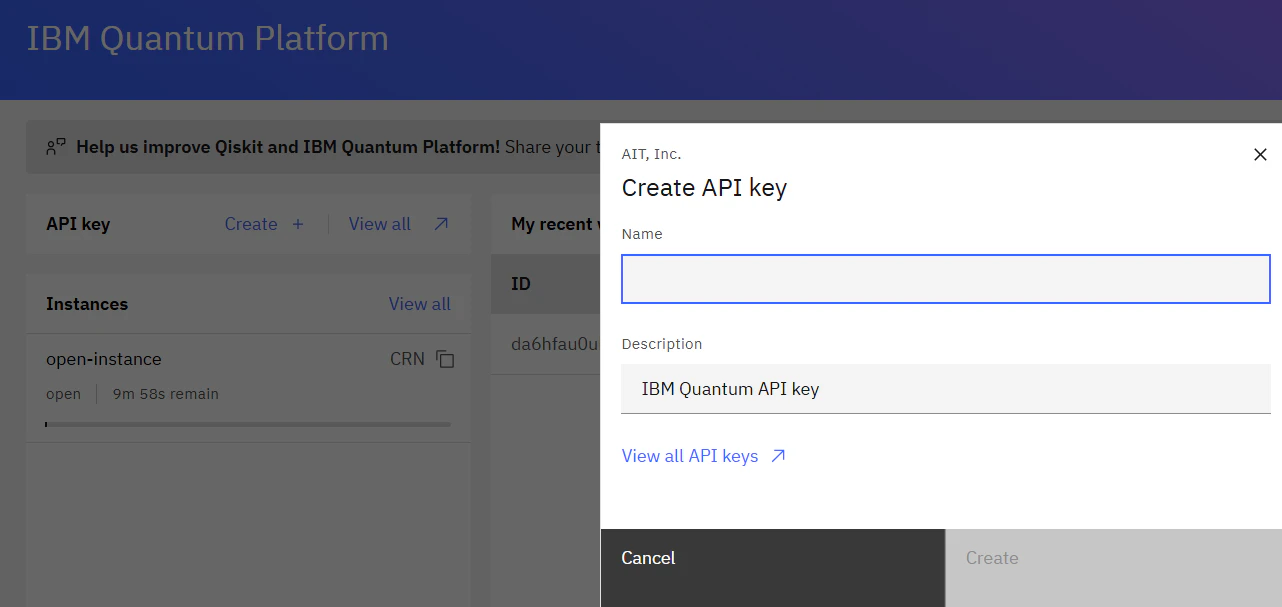Cancel the API key creation
This screenshot has height=607, width=1282.
click(773, 568)
